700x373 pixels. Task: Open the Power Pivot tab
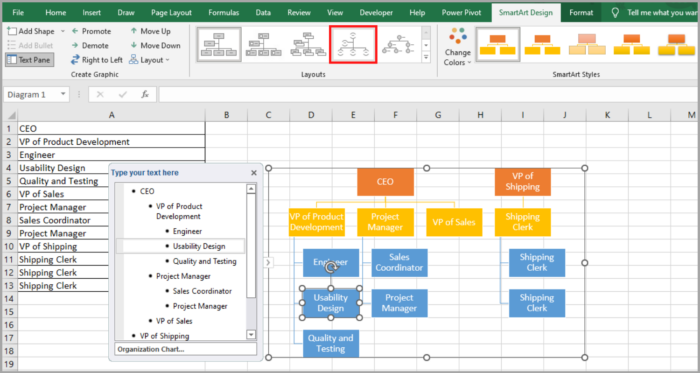pos(462,12)
